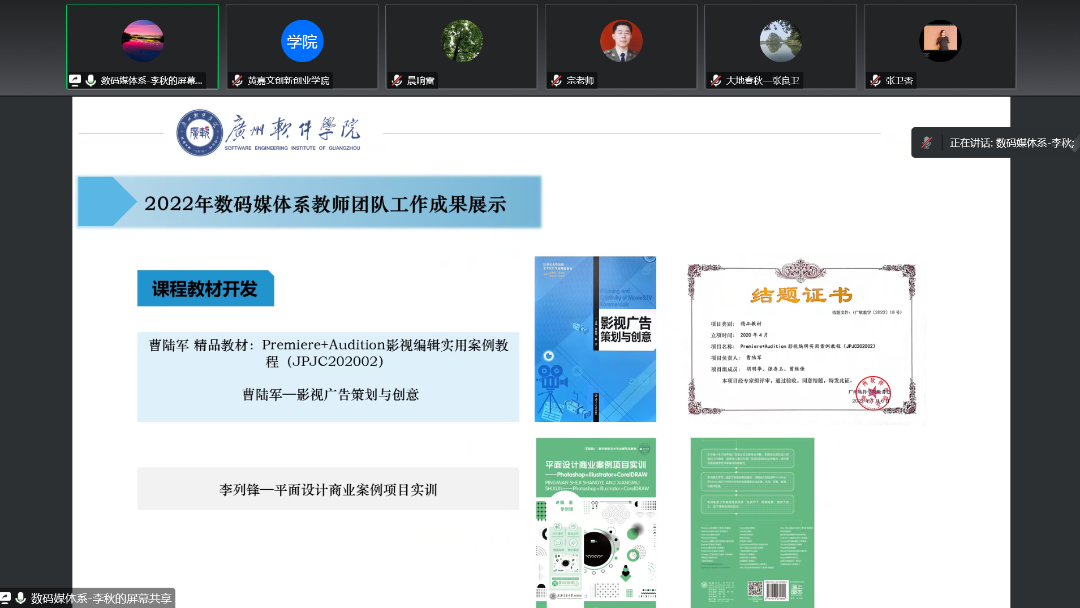
Task: Select the blue 学院 avatar participant tile
Action: pos(302,41)
